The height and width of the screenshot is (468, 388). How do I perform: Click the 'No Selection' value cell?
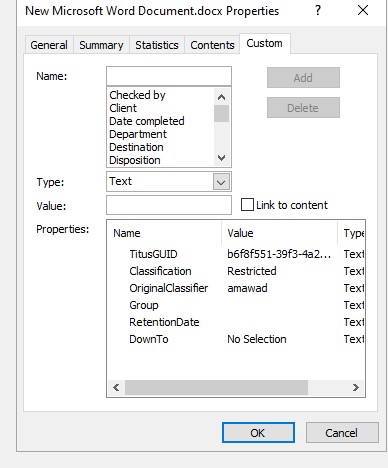pyautogui.click(x=257, y=339)
